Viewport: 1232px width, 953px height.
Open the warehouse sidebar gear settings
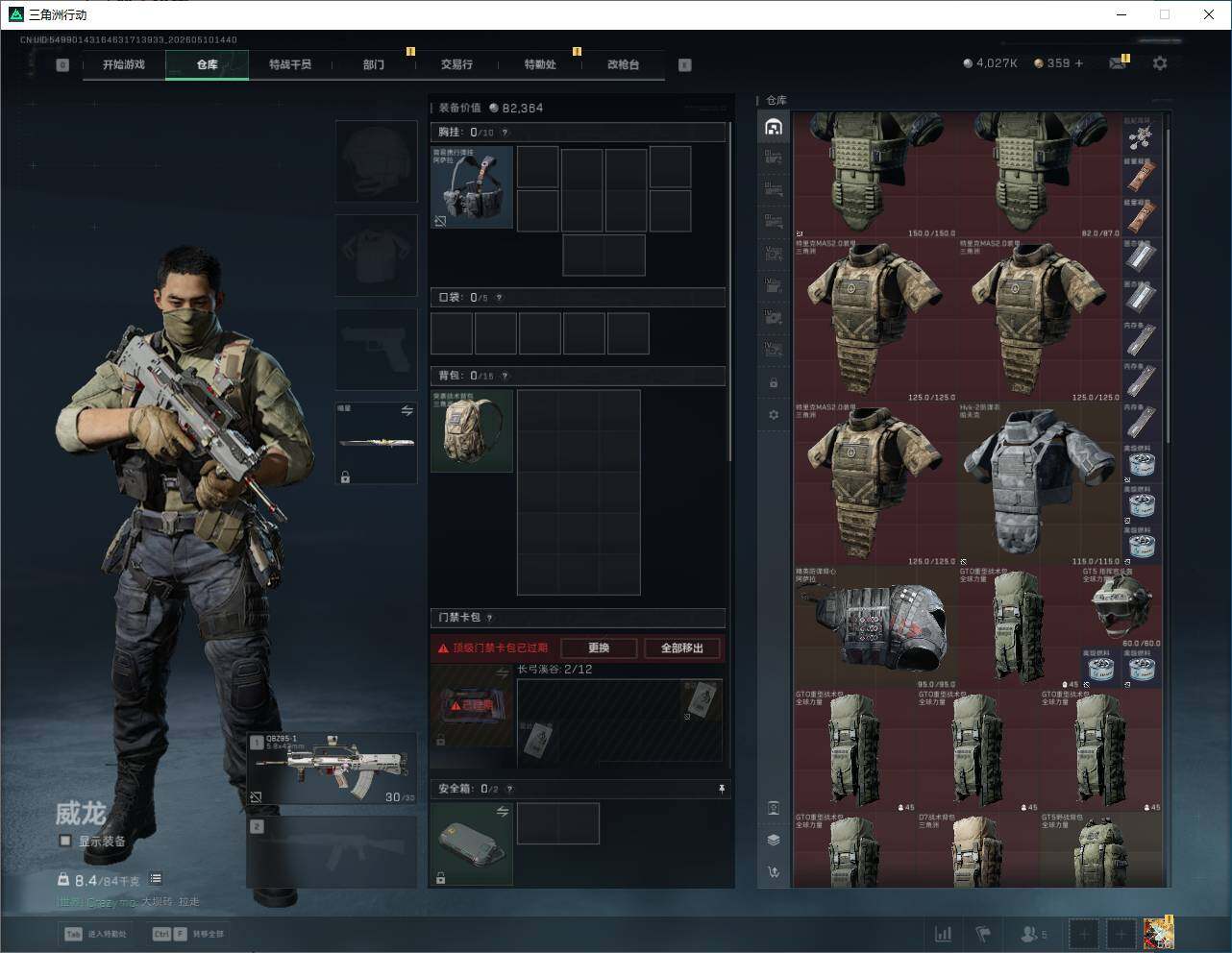(774, 415)
